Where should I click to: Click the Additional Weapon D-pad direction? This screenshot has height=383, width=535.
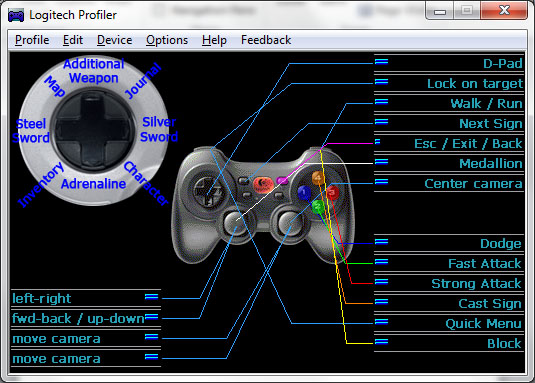point(94,71)
